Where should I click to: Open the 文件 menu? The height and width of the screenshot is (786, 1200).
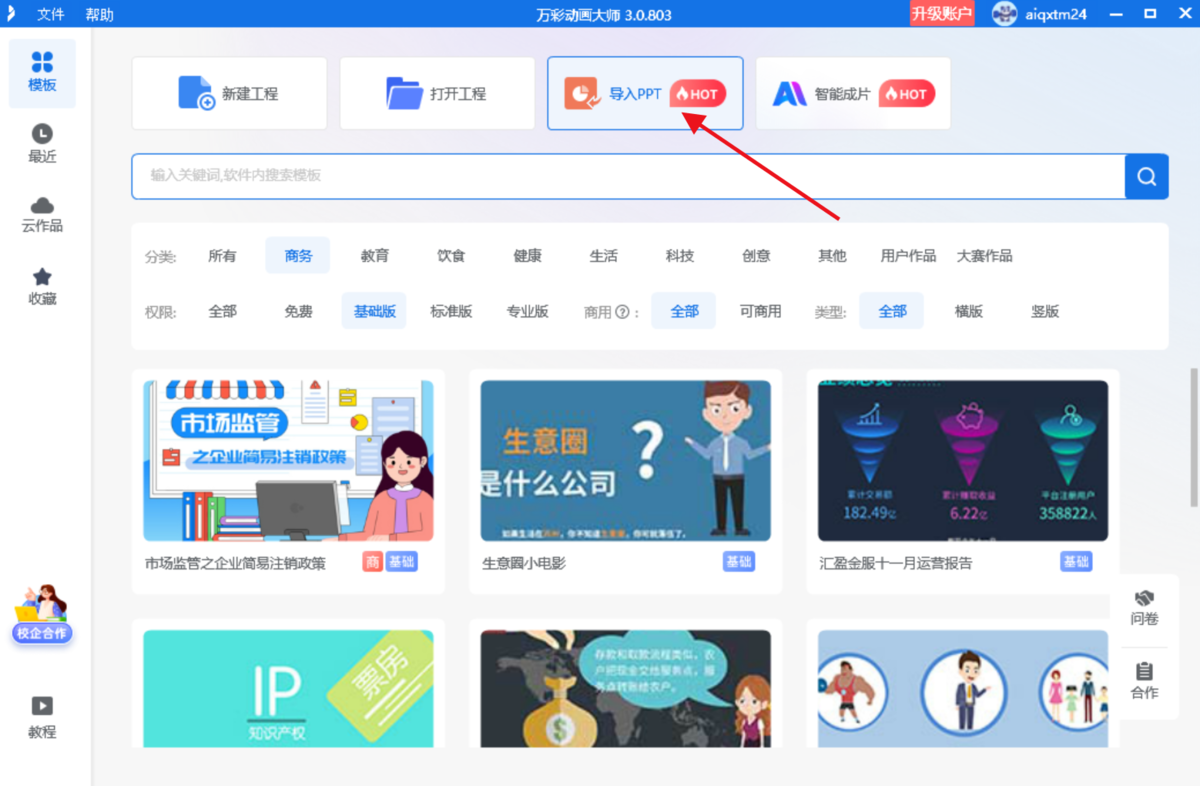tap(50, 14)
